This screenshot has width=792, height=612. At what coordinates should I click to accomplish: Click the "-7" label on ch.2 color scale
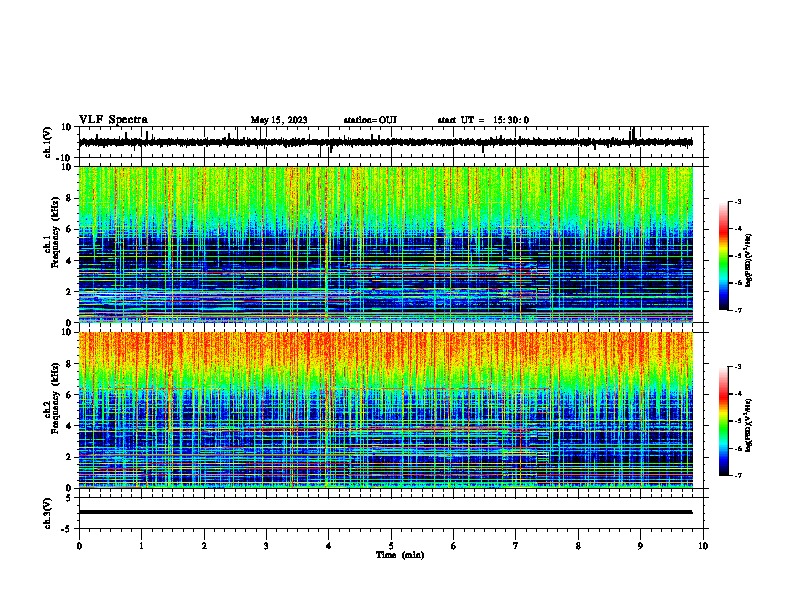coord(737,476)
